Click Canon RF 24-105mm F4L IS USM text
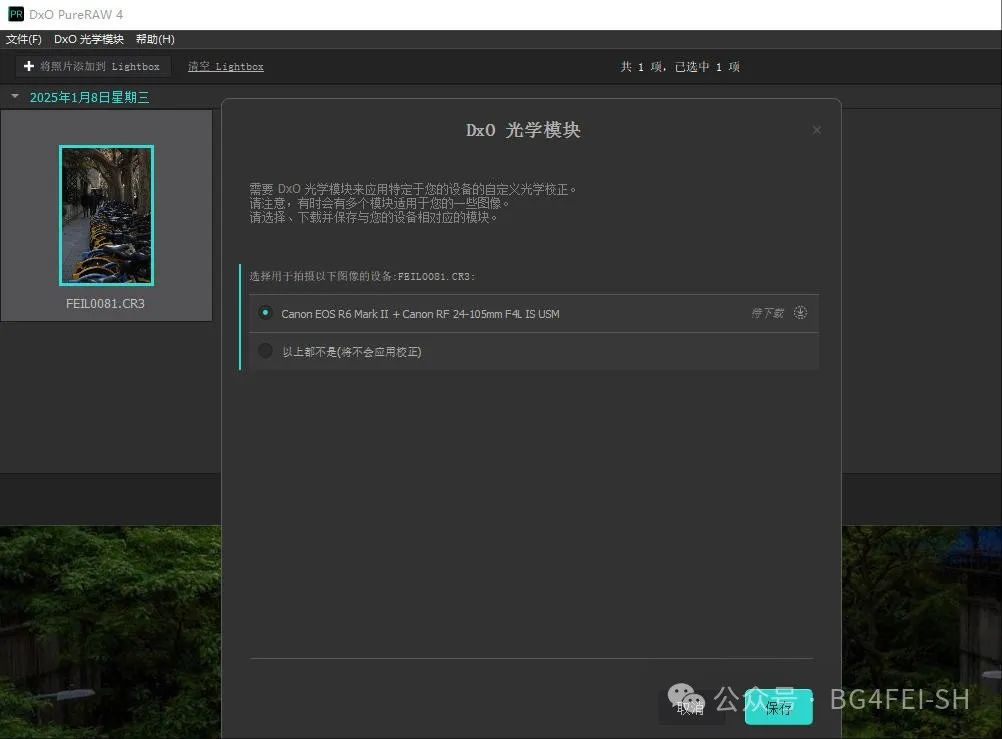The width and height of the screenshot is (1002, 739). (481, 314)
